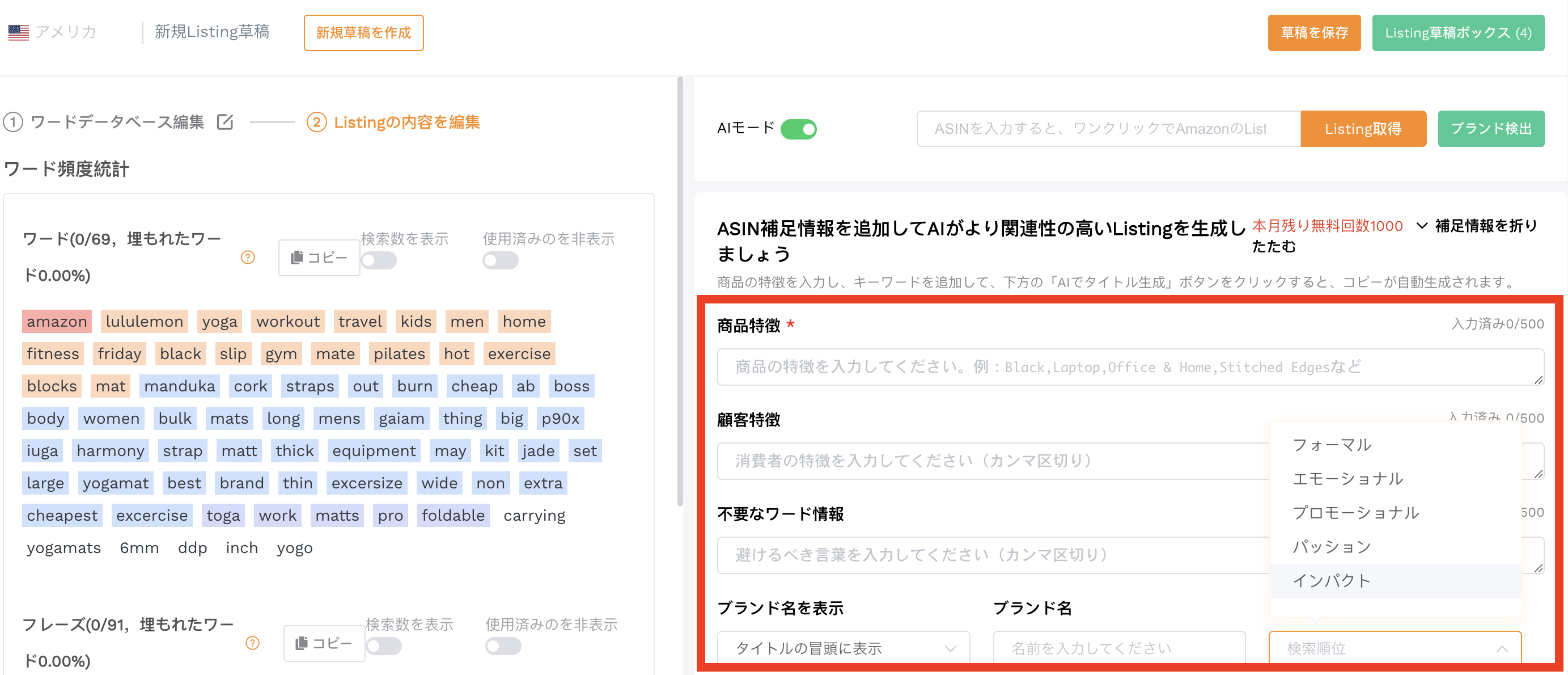Image resolution: width=1568 pixels, height=675 pixels.
Task: Open the Listingの内容を編集 step tab
Action: point(406,123)
